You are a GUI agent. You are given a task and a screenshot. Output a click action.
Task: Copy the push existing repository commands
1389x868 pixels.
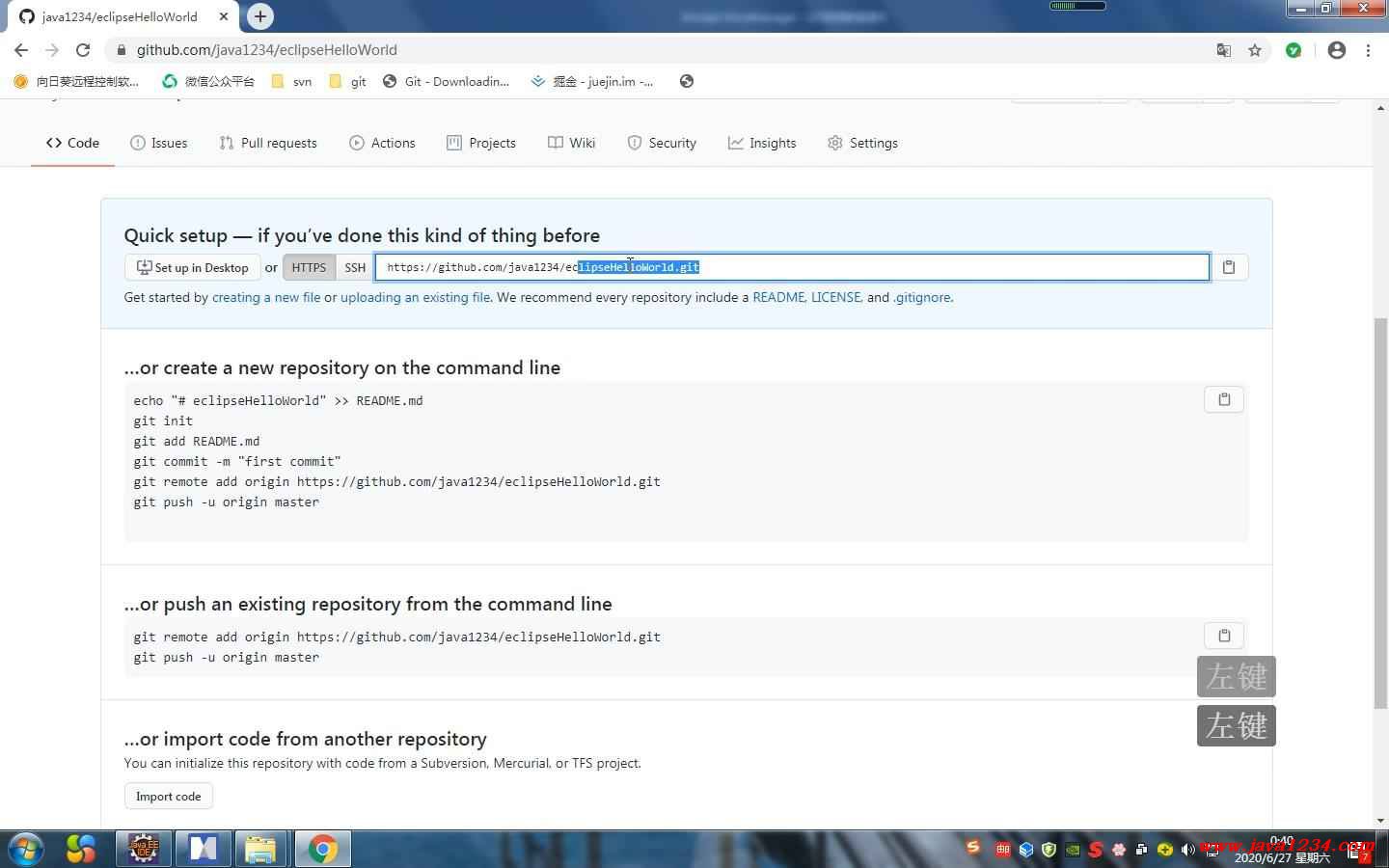tap(1224, 636)
